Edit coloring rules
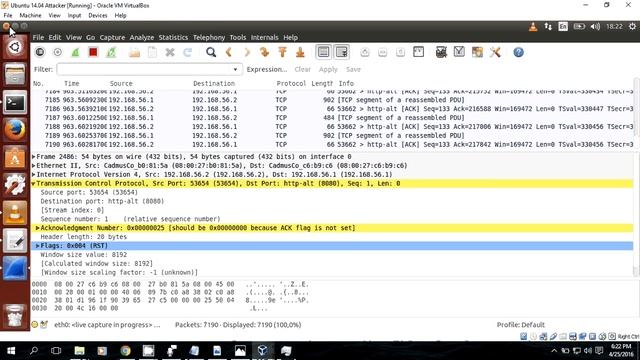 click(477, 52)
